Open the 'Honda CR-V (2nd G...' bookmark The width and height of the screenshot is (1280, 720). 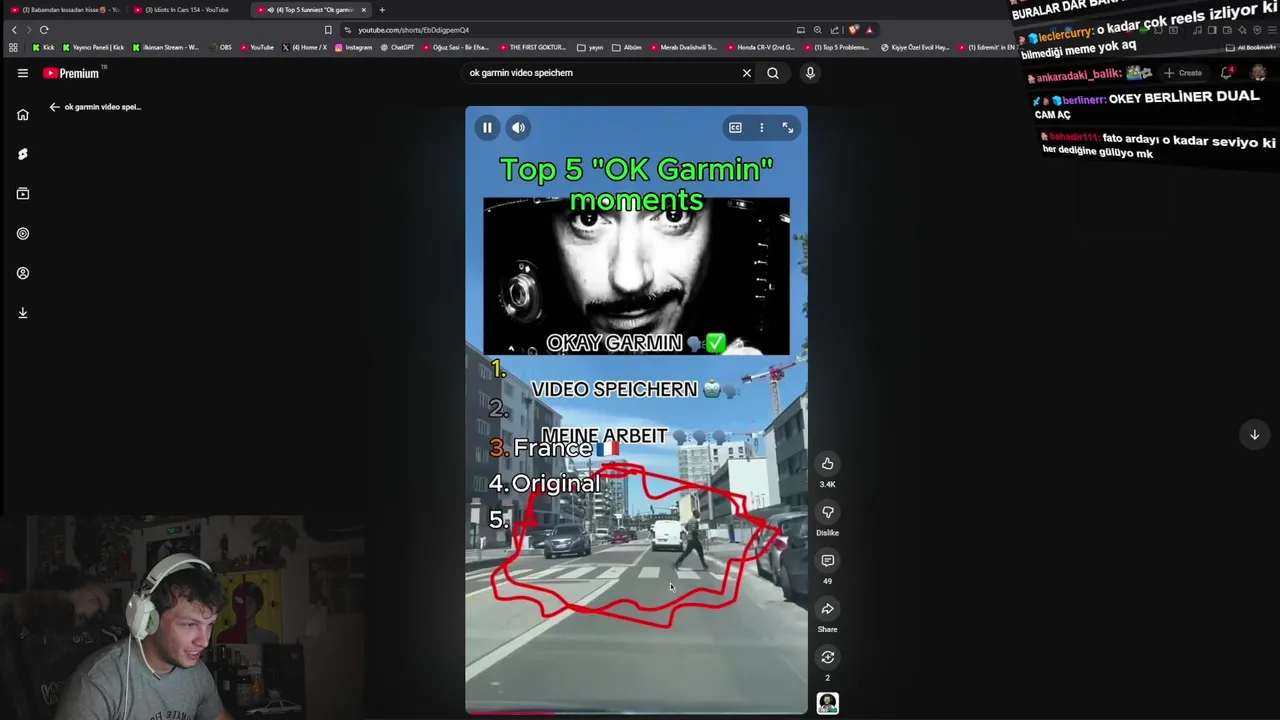click(x=762, y=47)
